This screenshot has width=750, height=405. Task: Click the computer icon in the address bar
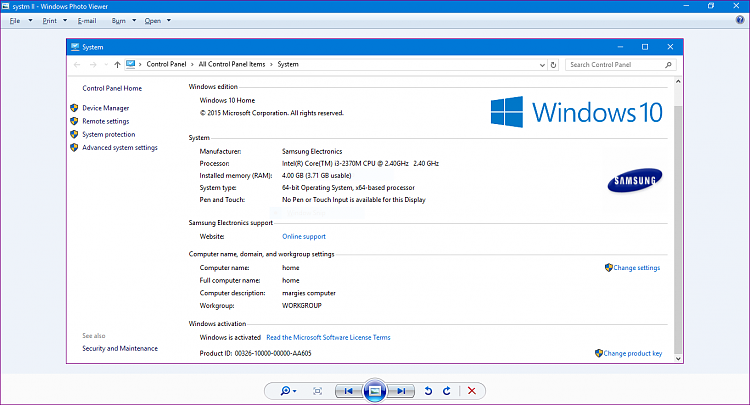click(x=131, y=64)
